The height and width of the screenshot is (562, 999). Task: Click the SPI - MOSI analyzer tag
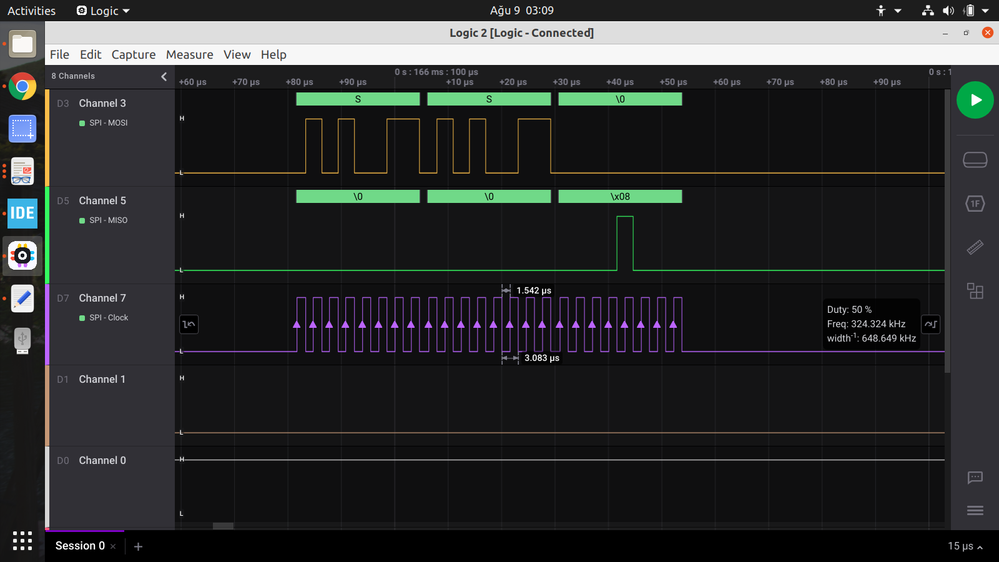[x=103, y=123]
